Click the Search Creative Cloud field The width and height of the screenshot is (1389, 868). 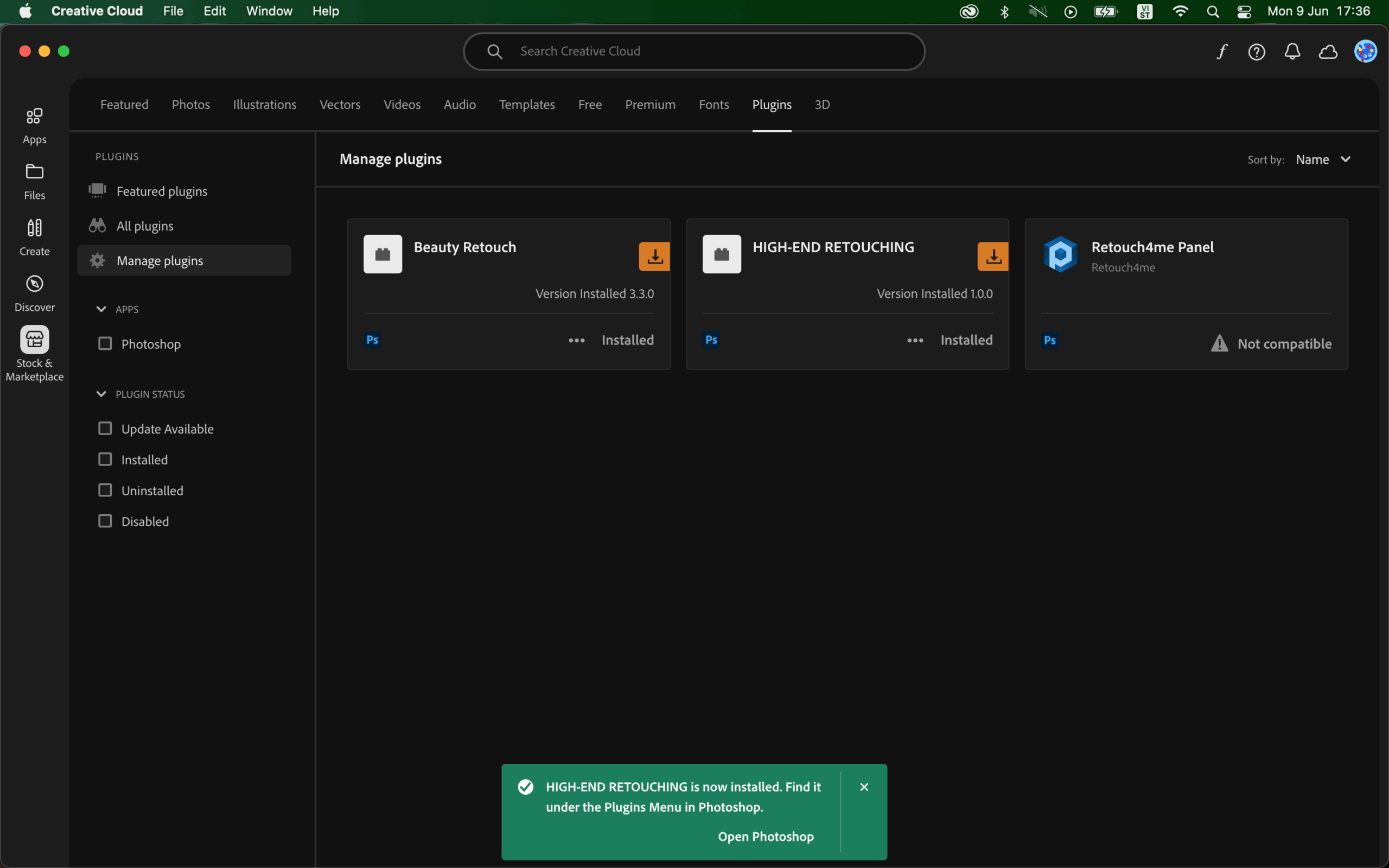694,52
